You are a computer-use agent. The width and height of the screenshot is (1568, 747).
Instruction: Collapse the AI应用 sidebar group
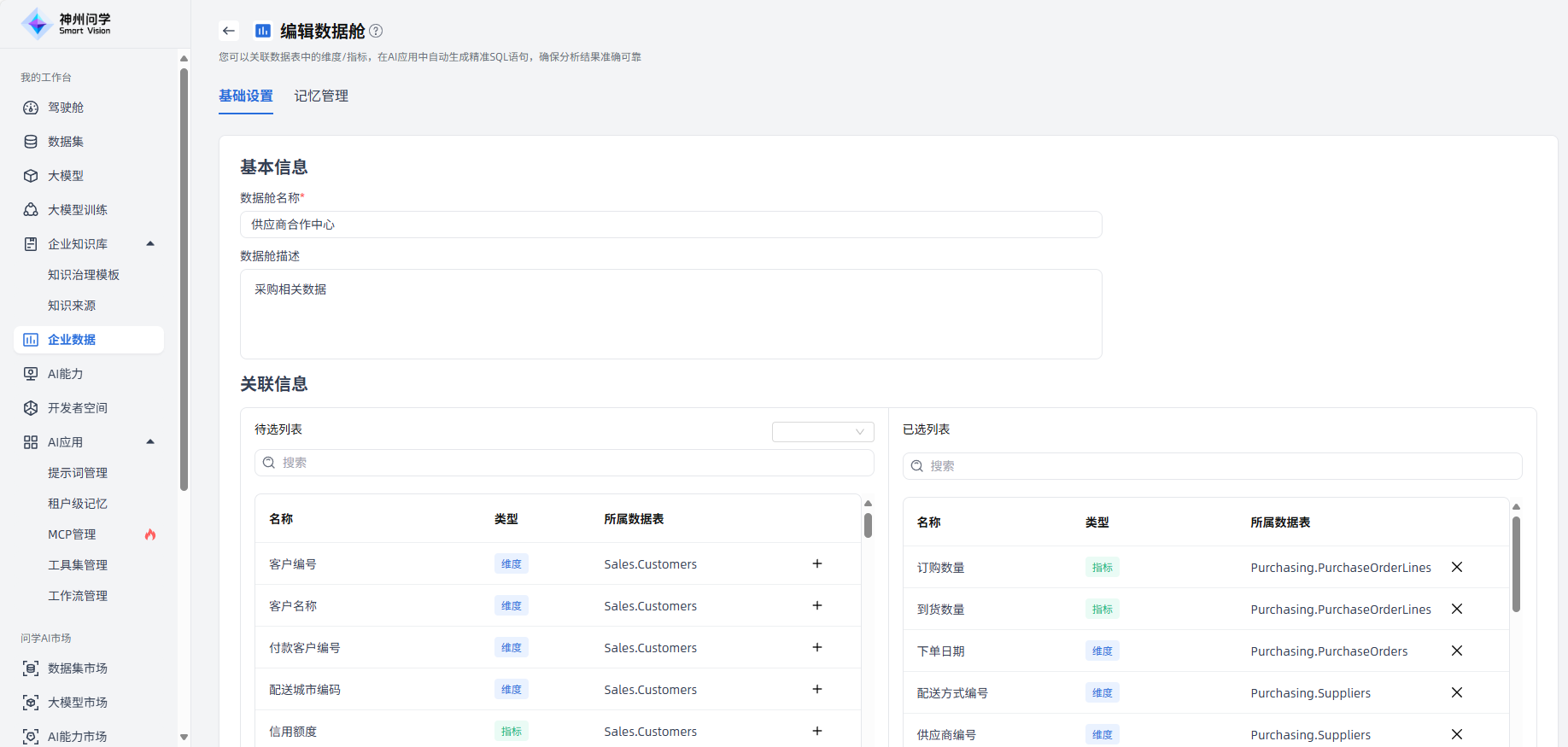point(150,442)
